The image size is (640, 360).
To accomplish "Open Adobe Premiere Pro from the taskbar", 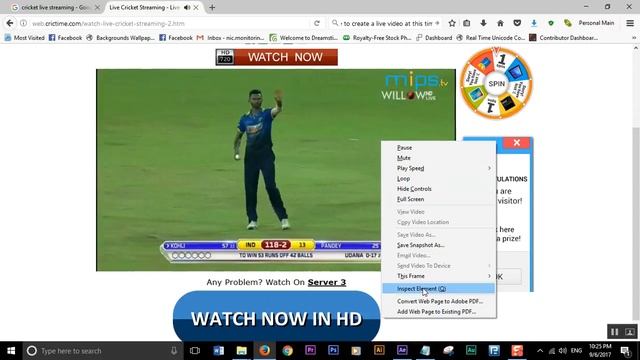I will point(310,351).
